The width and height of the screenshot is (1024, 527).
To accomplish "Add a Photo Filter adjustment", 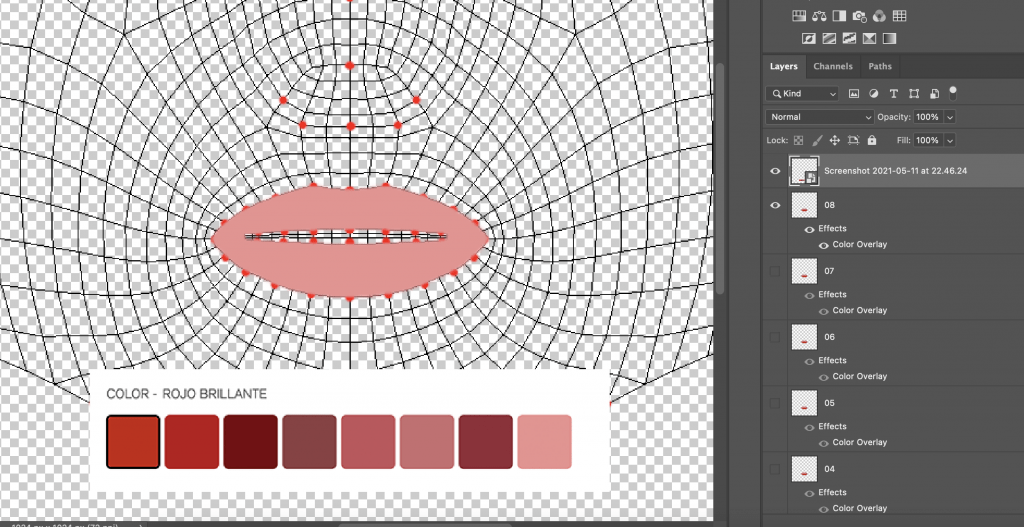I will (x=859, y=16).
